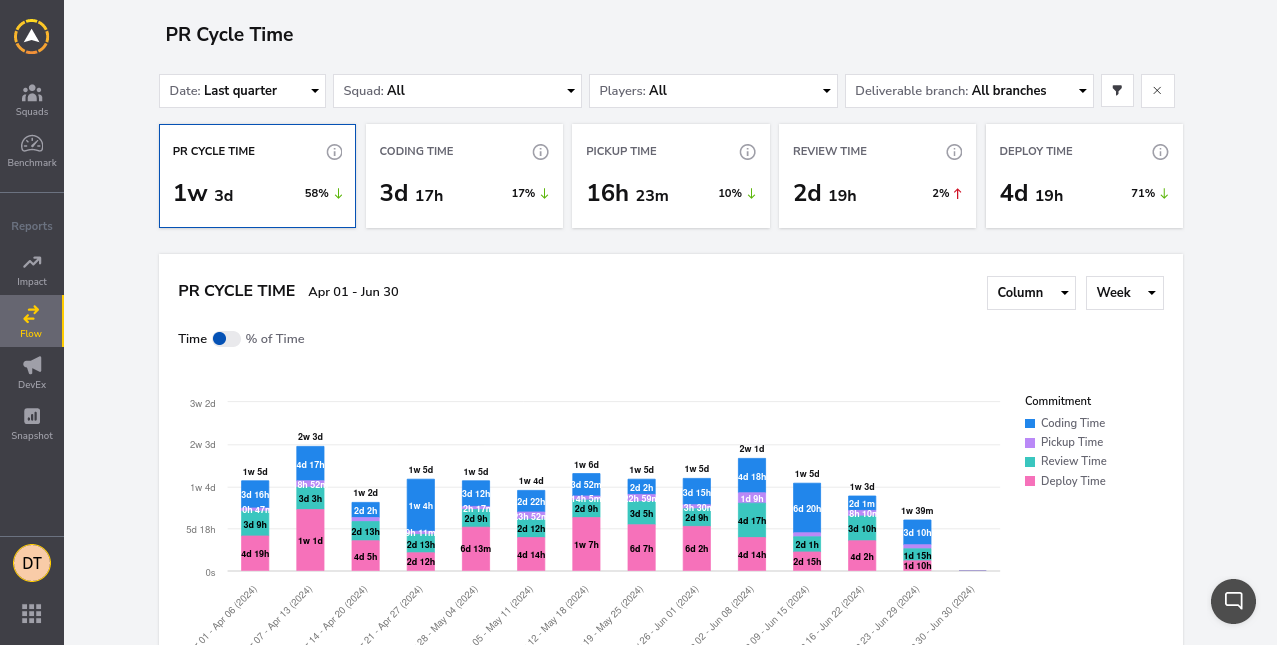This screenshot has width=1277, height=645.
Task: Select the Deploy Time metric card
Action: (x=1084, y=176)
